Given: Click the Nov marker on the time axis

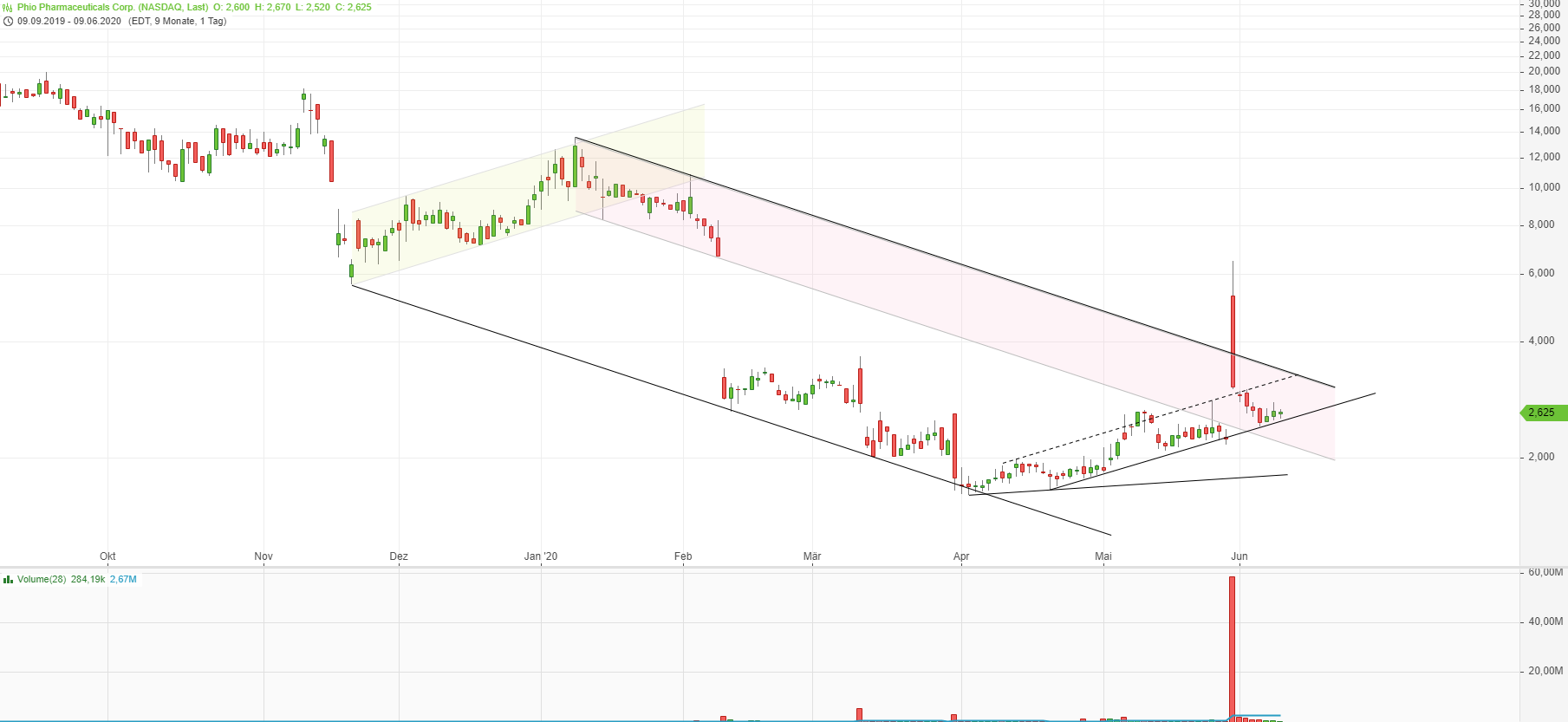Looking at the screenshot, I should tap(264, 556).
